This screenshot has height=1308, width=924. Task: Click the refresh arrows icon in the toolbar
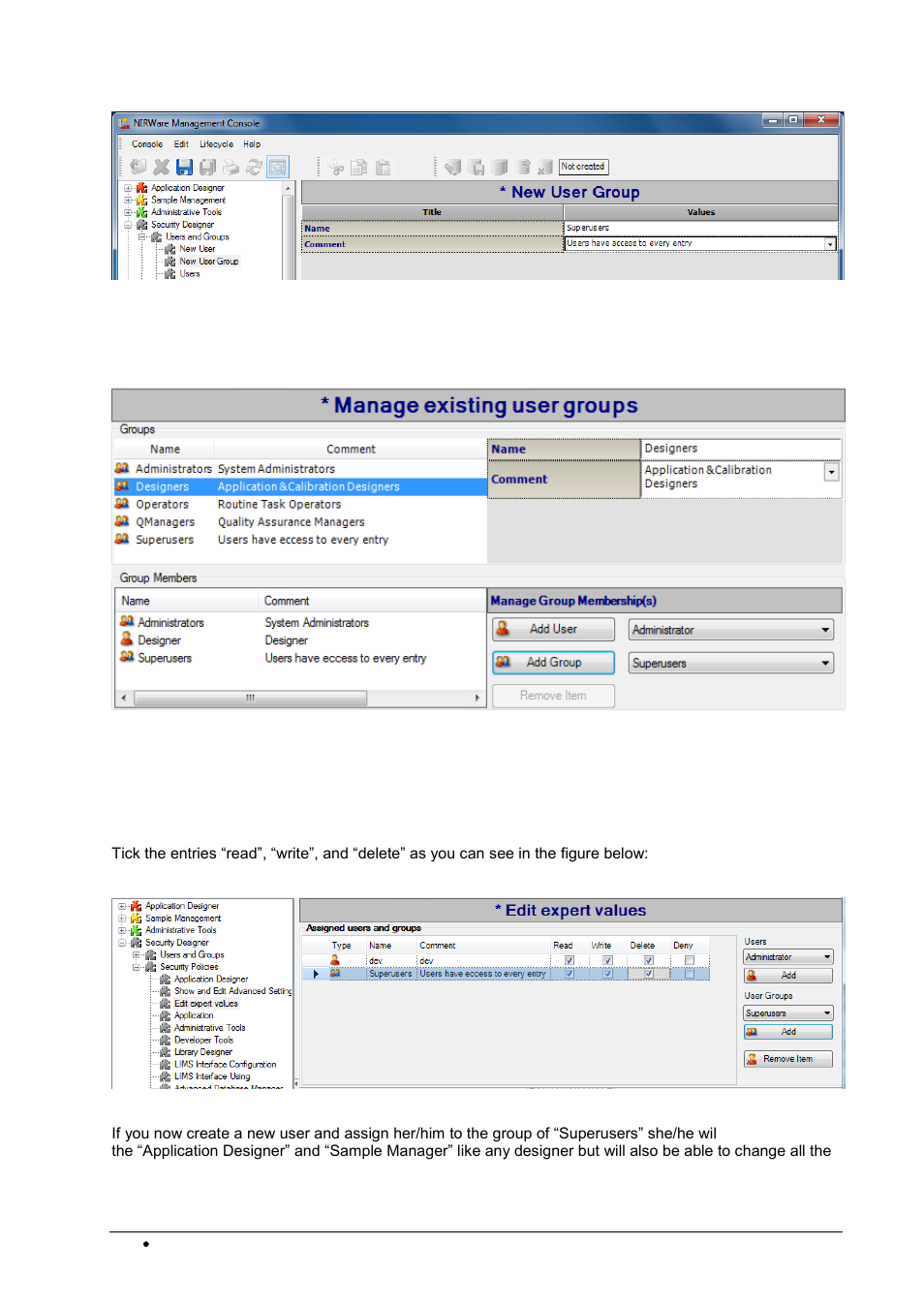tap(254, 168)
